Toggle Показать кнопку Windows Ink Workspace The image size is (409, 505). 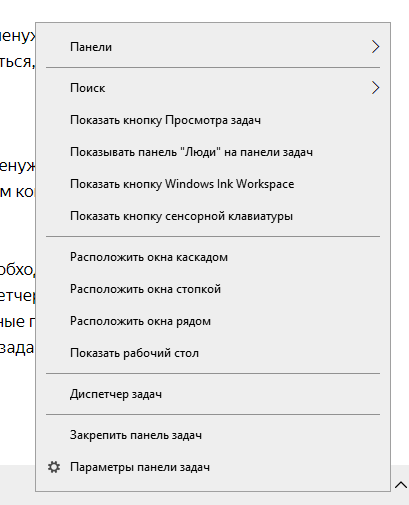tap(213, 184)
